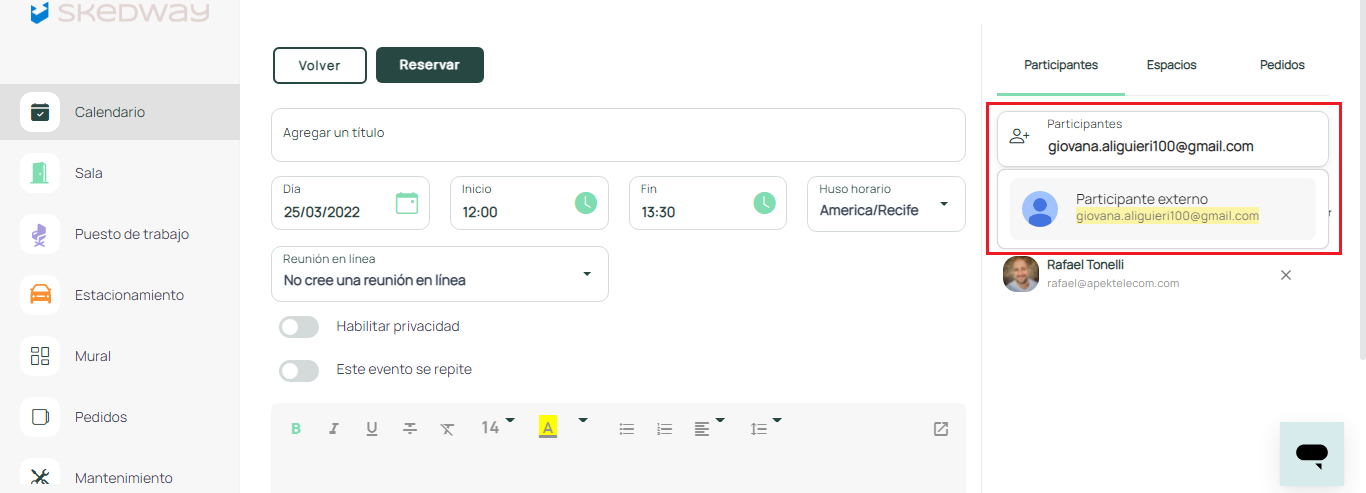The width and height of the screenshot is (1366, 493).
Task: Click the bold formatting icon
Action: [296, 428]
